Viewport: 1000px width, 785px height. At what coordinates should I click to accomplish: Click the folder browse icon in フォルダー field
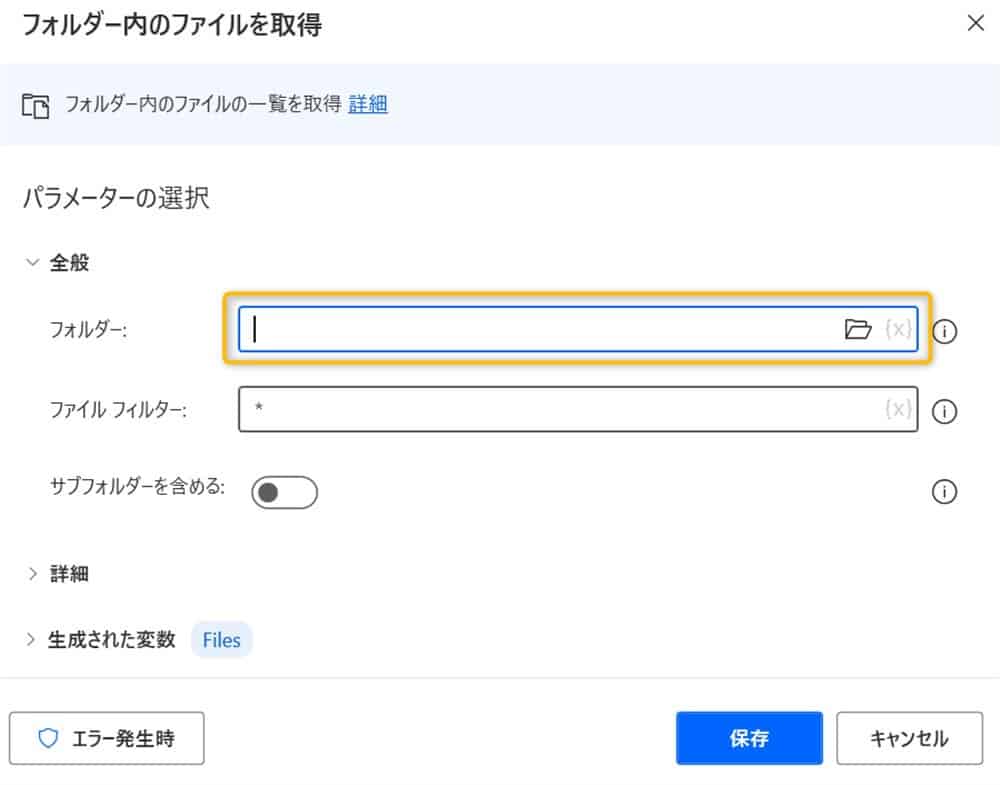pyautogui.click(x=857, y=329)
